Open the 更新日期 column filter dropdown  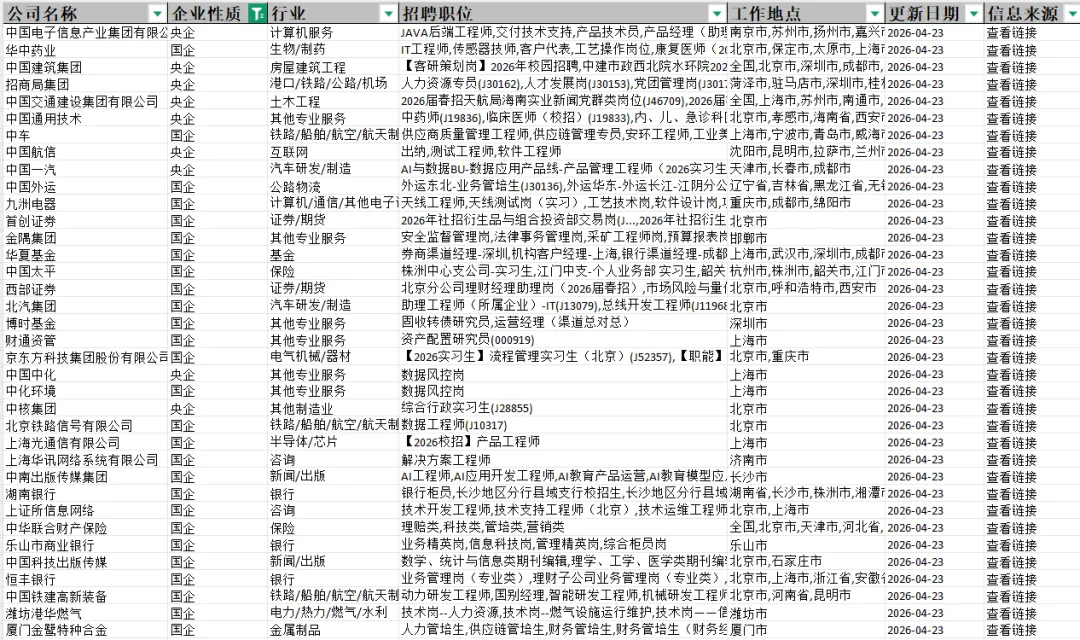pyautogui.click(x=974, y=14)
